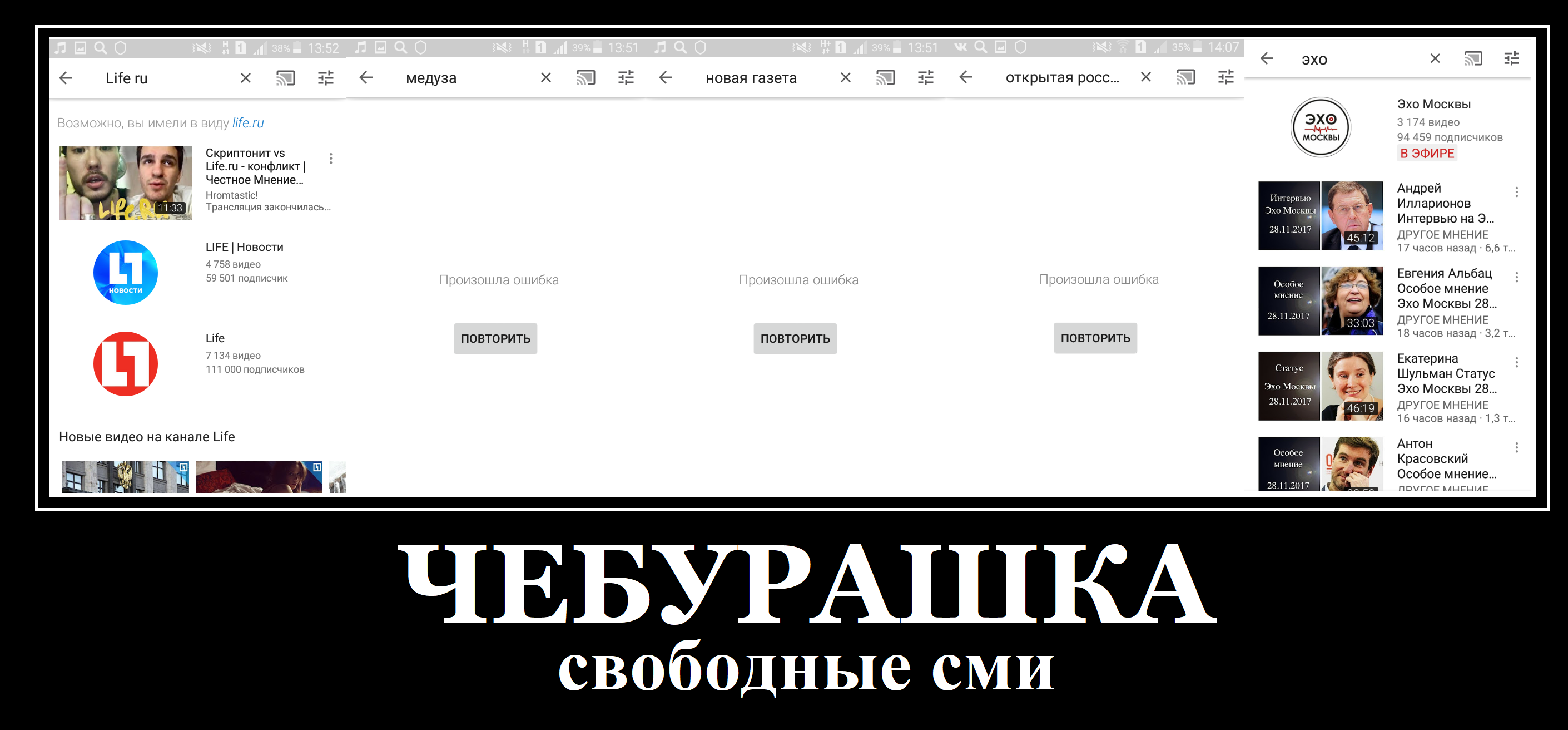The image size is (1568, 730).
Task: Go back from the эхо search
Action: [x=1267, y=58]
